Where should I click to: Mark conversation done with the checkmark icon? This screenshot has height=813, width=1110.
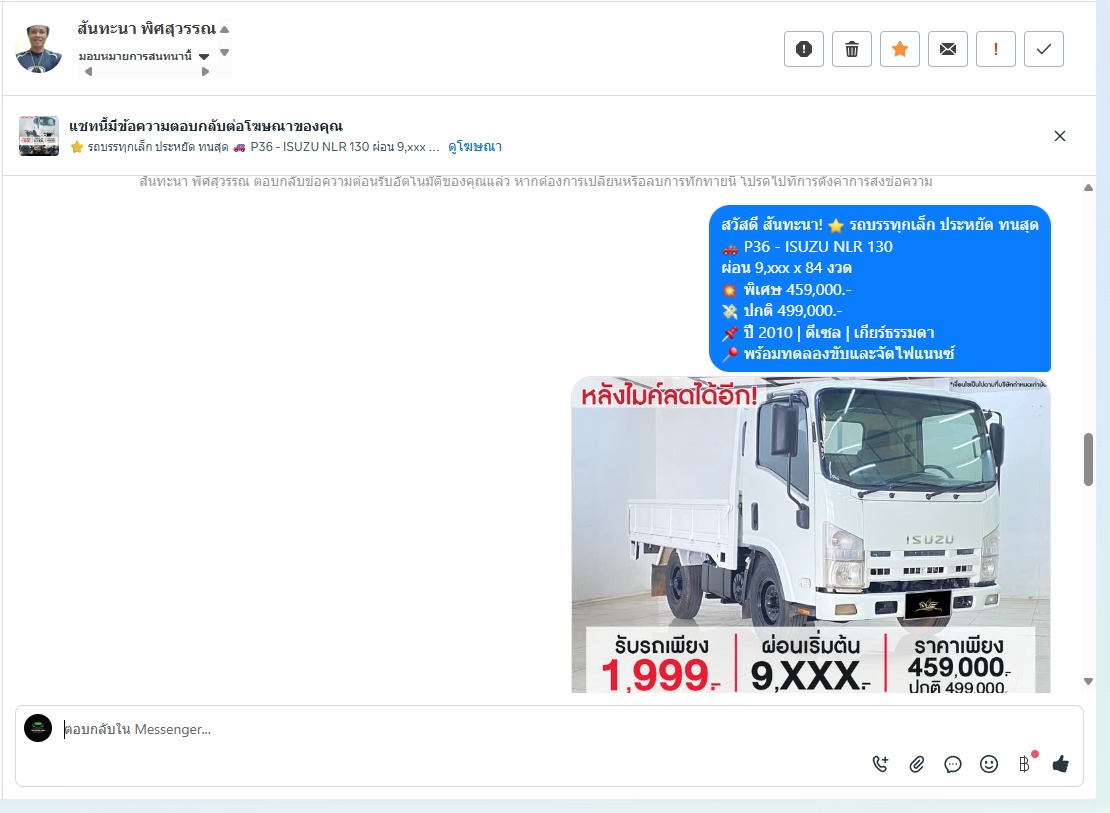click(x=1044, y=49)
